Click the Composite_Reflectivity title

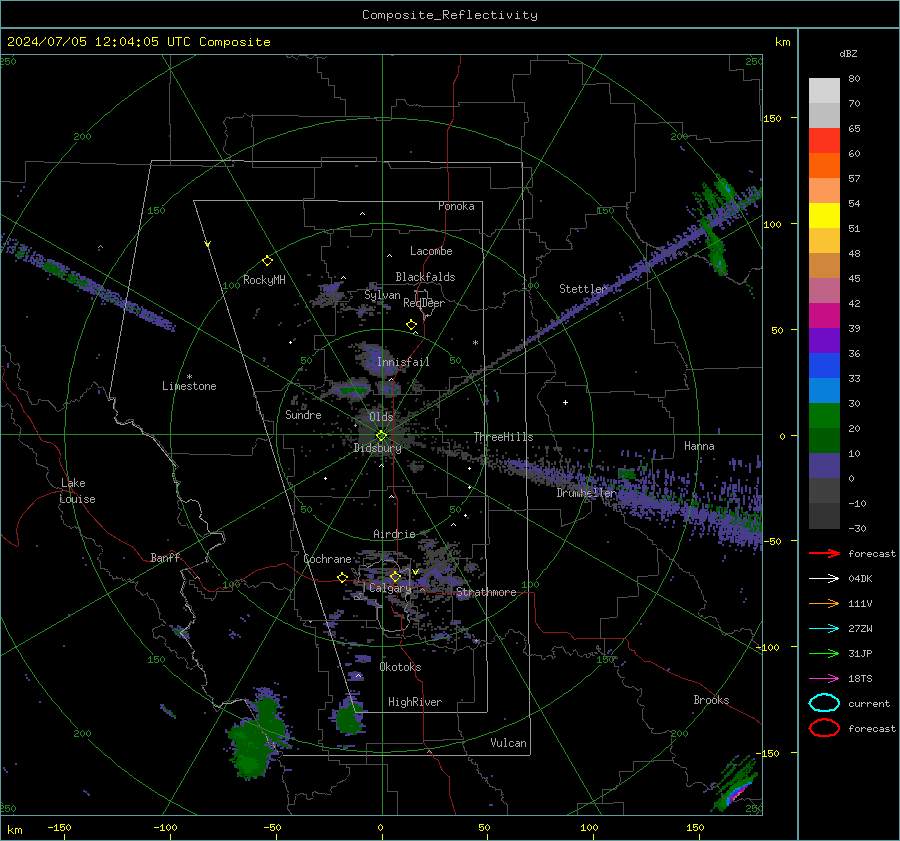click(x=450, y=15)
